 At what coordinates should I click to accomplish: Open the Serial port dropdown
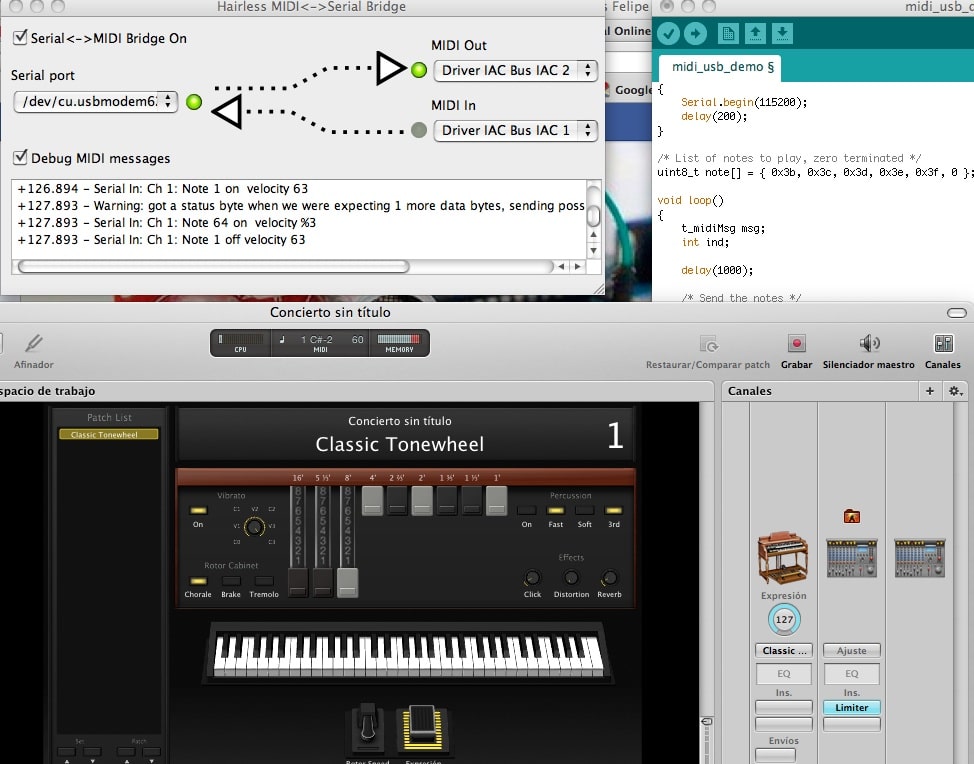96,101
